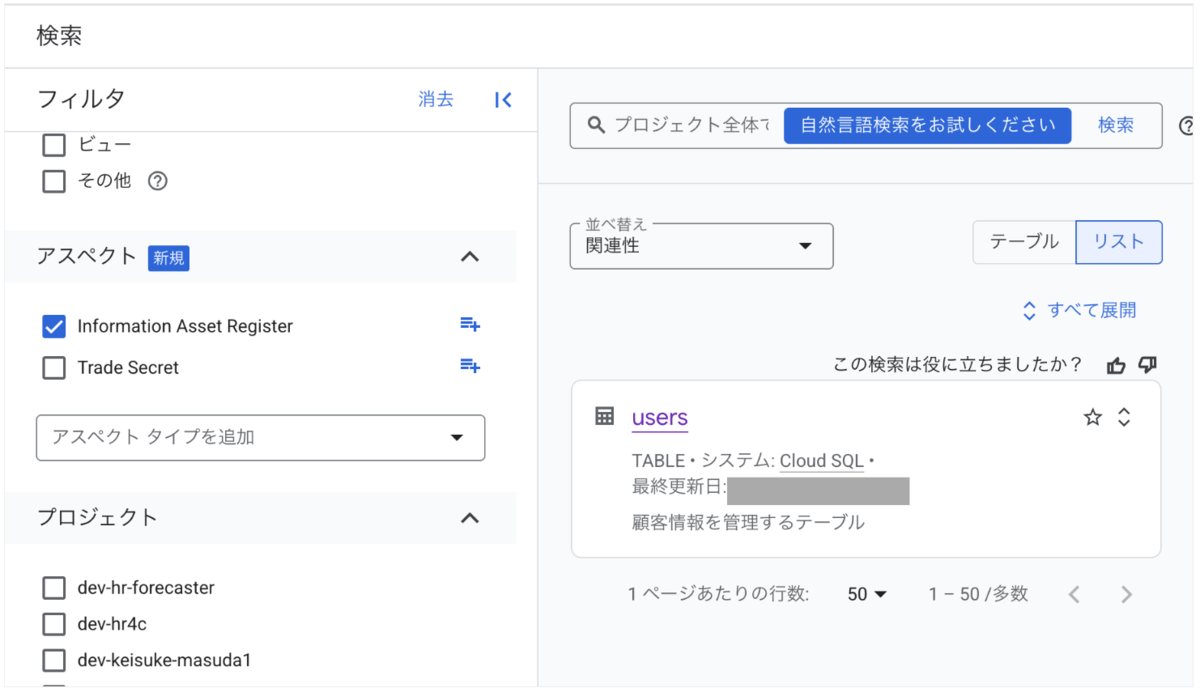Click the 消去 clear filters button
1200x688 pixels.
click(435, 99)
